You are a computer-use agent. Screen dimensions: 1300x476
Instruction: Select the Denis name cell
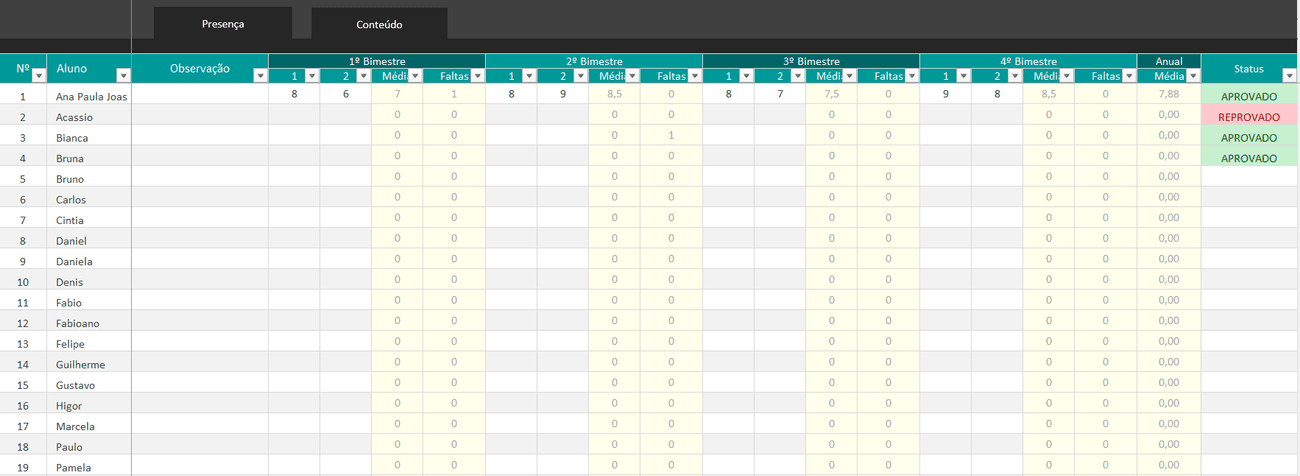(x=89, y=281)
